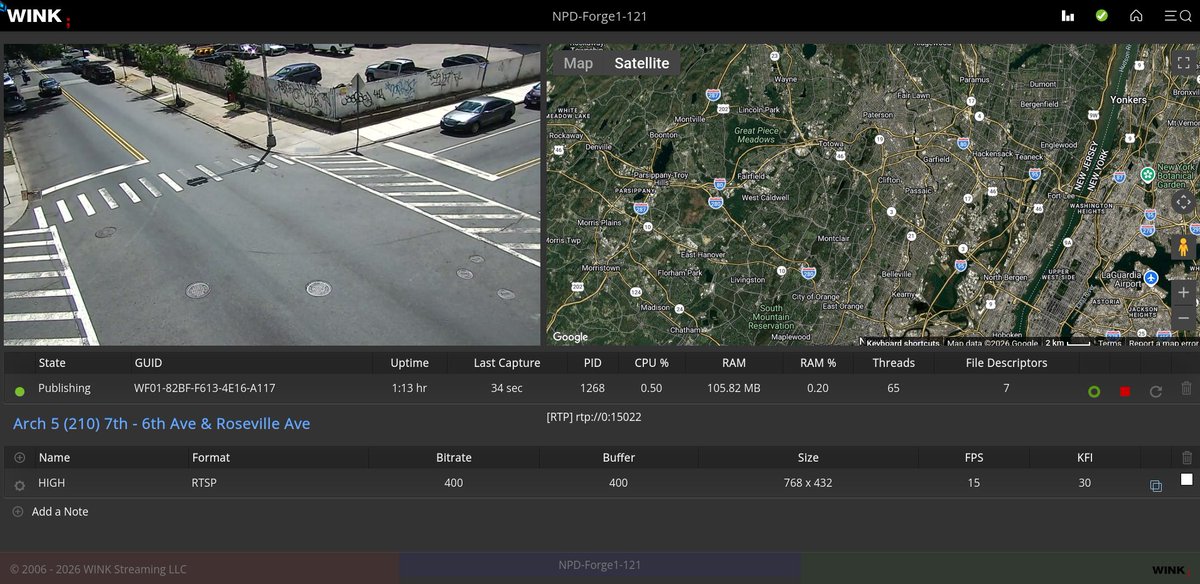Screen dimensions: 1200x584
Task: Duplicate the HIGH stream with copy icon
Action: (1156, 486)
